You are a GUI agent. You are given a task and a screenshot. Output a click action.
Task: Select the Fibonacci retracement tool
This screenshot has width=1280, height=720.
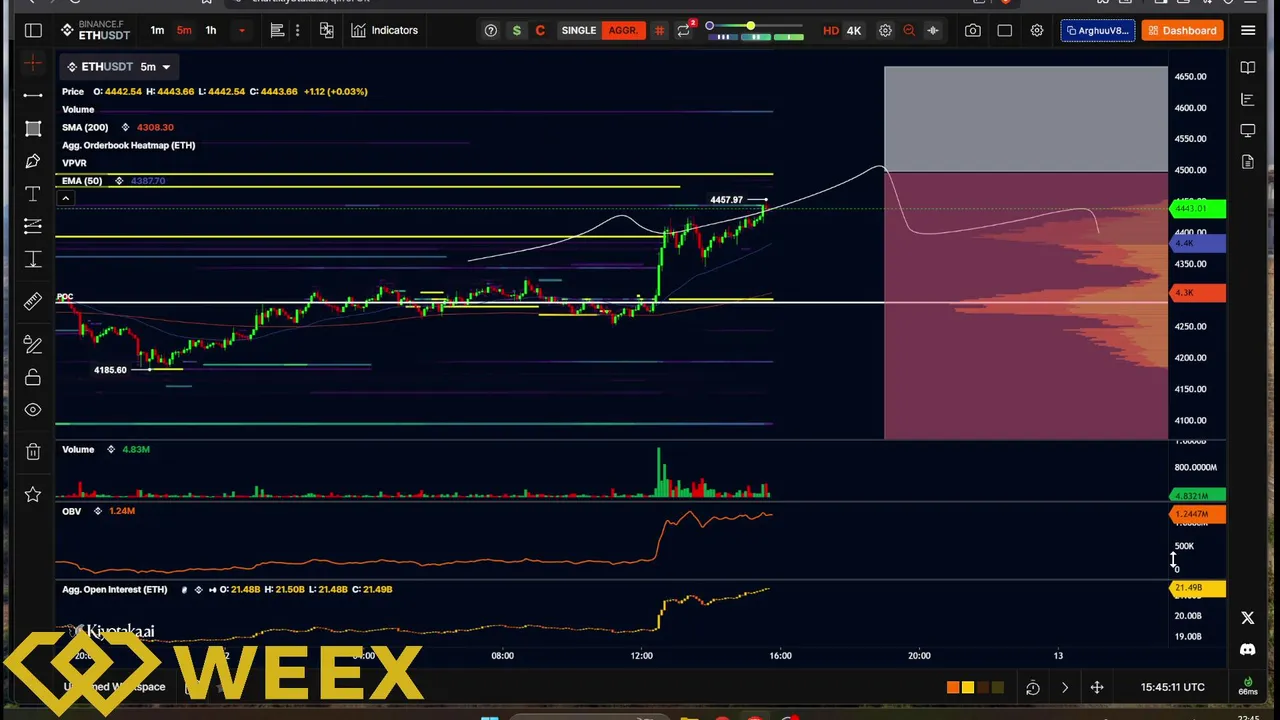coord(33,225)
